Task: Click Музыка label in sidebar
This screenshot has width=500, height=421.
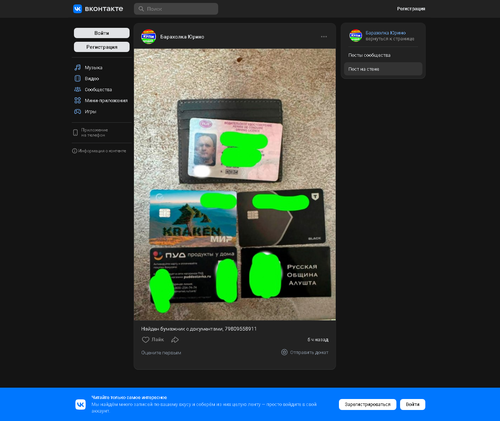Action: pos(93,68)
